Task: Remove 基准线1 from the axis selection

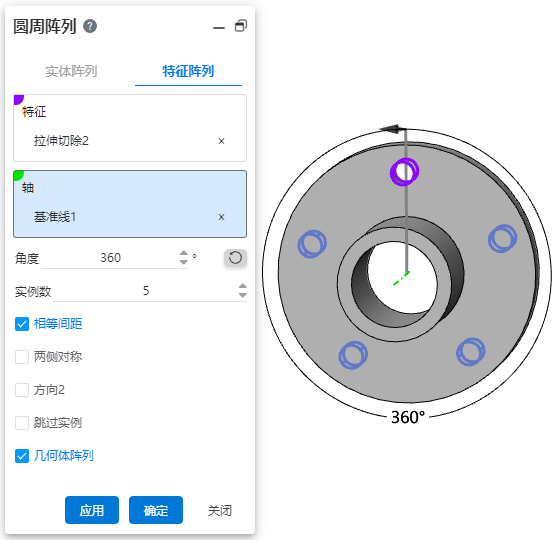Action: (x=221, y=217)
